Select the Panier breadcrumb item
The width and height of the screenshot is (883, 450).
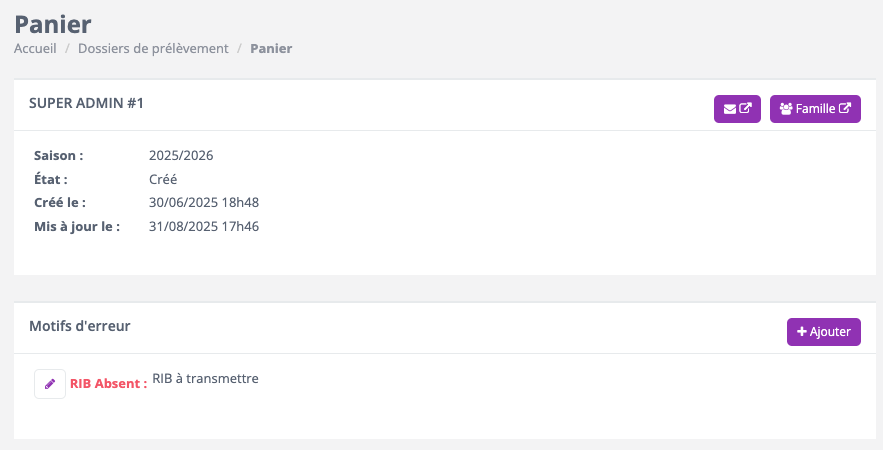(271, 48)
